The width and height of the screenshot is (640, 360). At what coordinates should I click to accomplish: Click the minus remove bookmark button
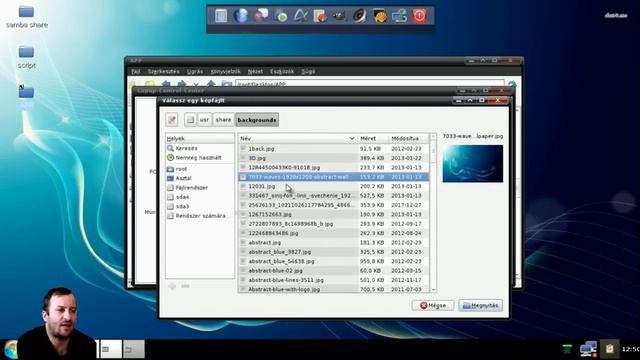185,286
